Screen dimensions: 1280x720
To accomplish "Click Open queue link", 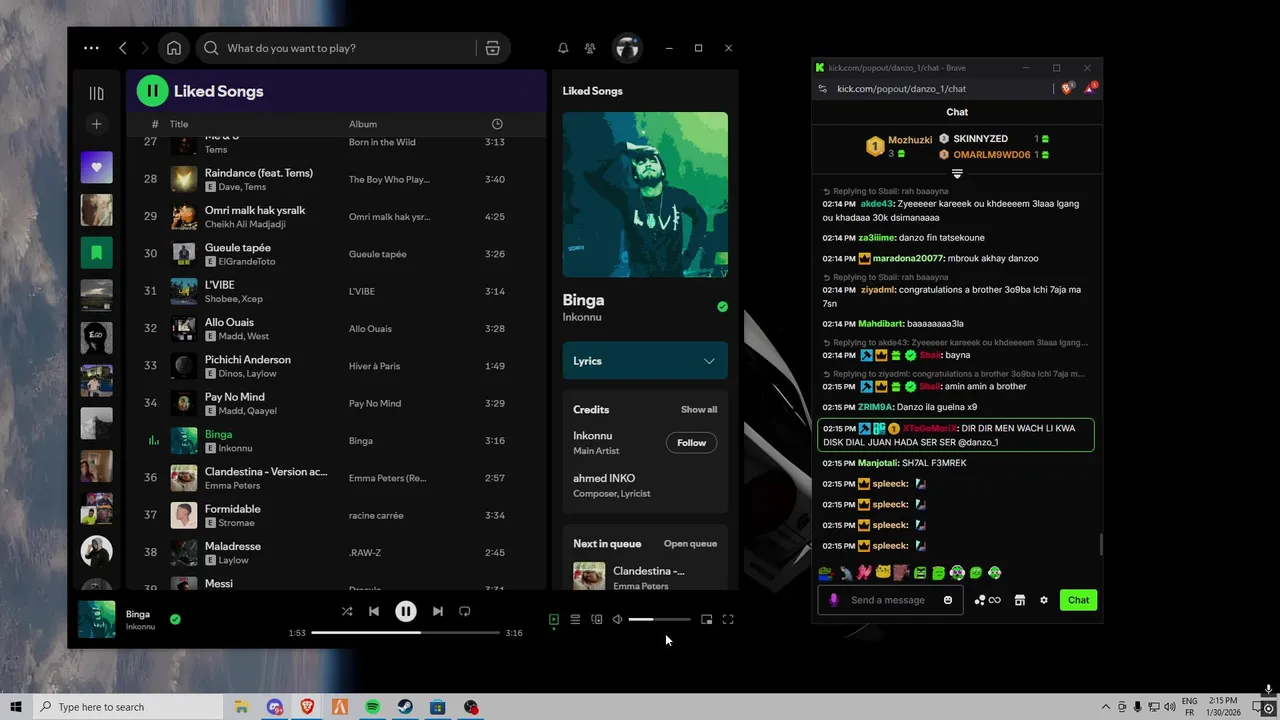I will coord(690,544).
